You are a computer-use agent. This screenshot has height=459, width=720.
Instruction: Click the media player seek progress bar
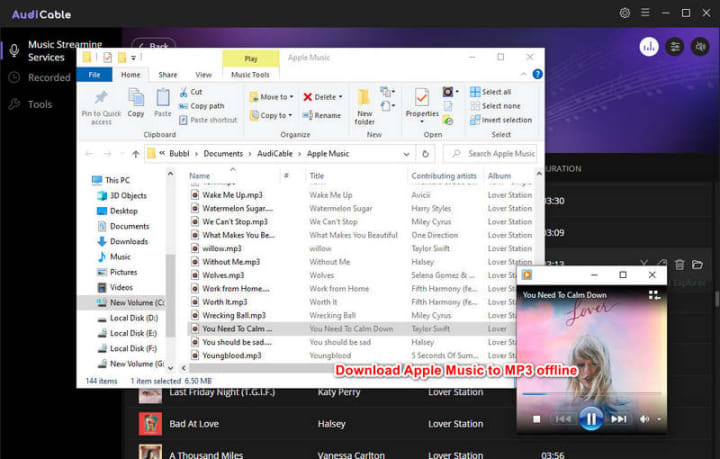pos(591,394)
